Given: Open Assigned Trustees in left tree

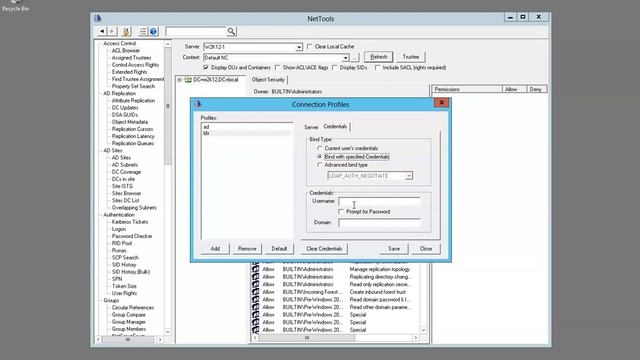Looking at the screenshot, I should coord(131,58).
